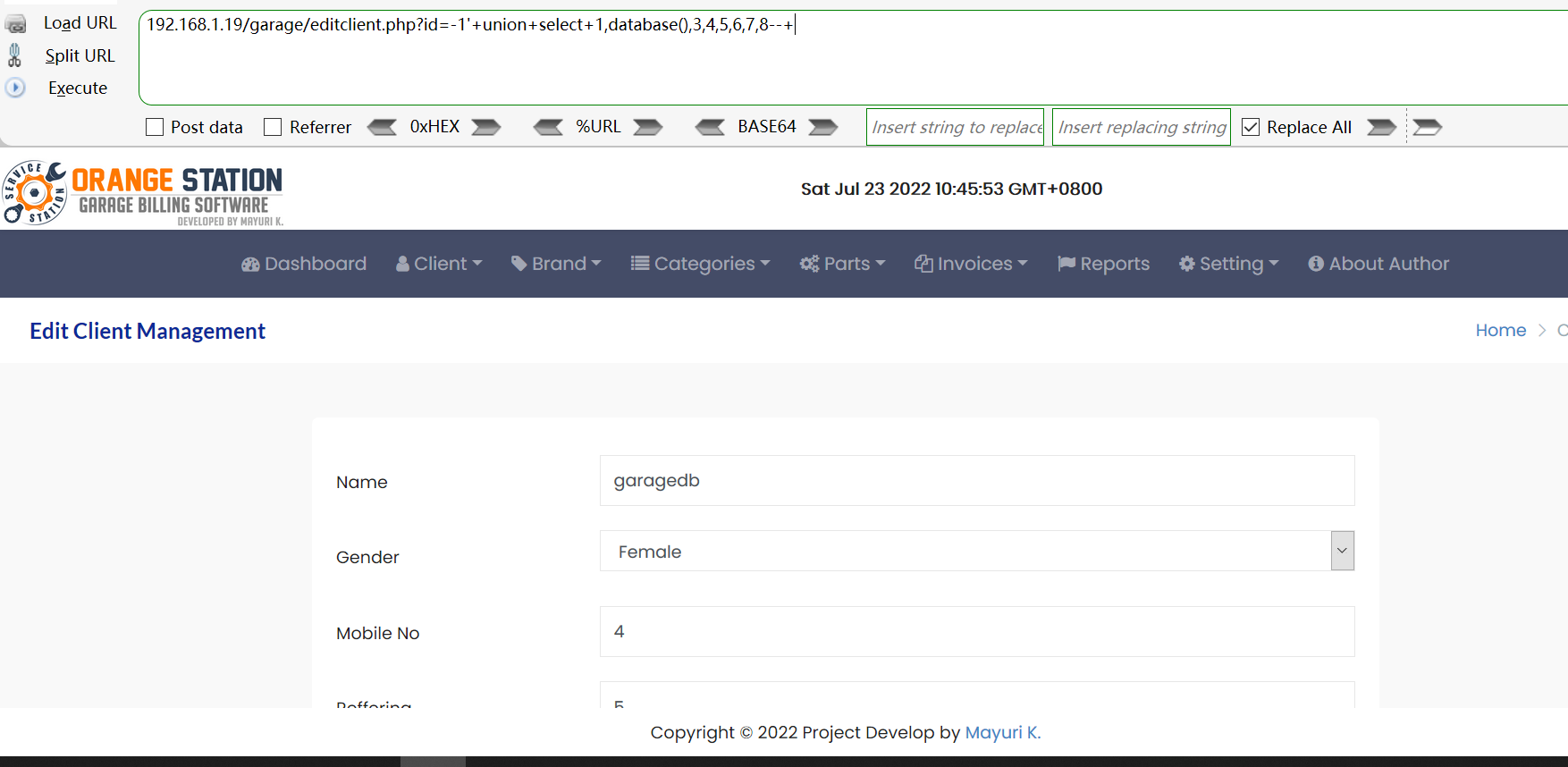Click the Parts gears icon
Image resolution: width=1568 pixels, height=767 pixels.
(809, 264)
